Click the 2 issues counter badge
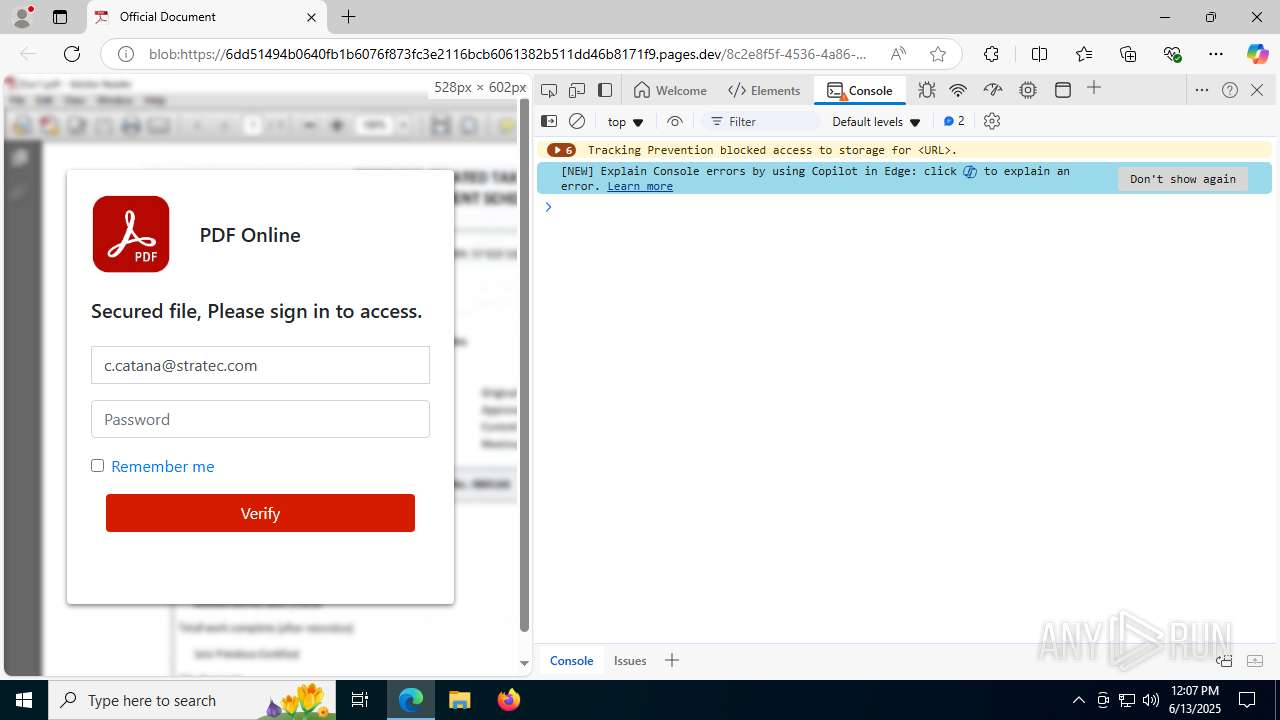 954,121
